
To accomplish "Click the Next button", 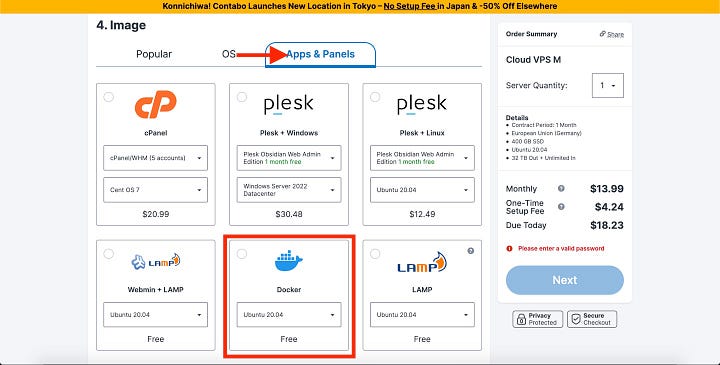I will pyautogui.click(x=565, y=280).
